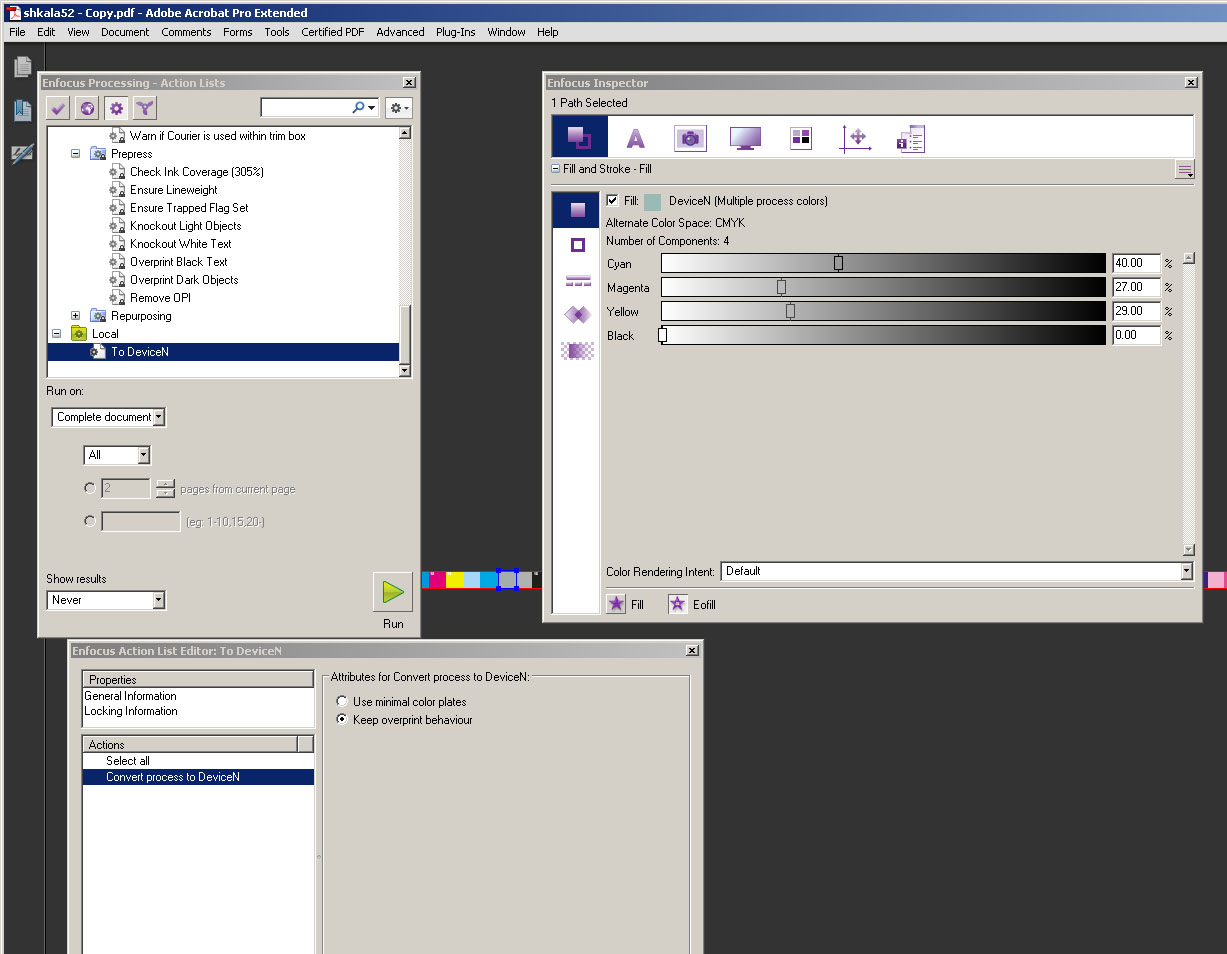Screen dimensions: 1227x954
Task: Open the Pages panel in Acrobat's sidebar
Action: 22,66
